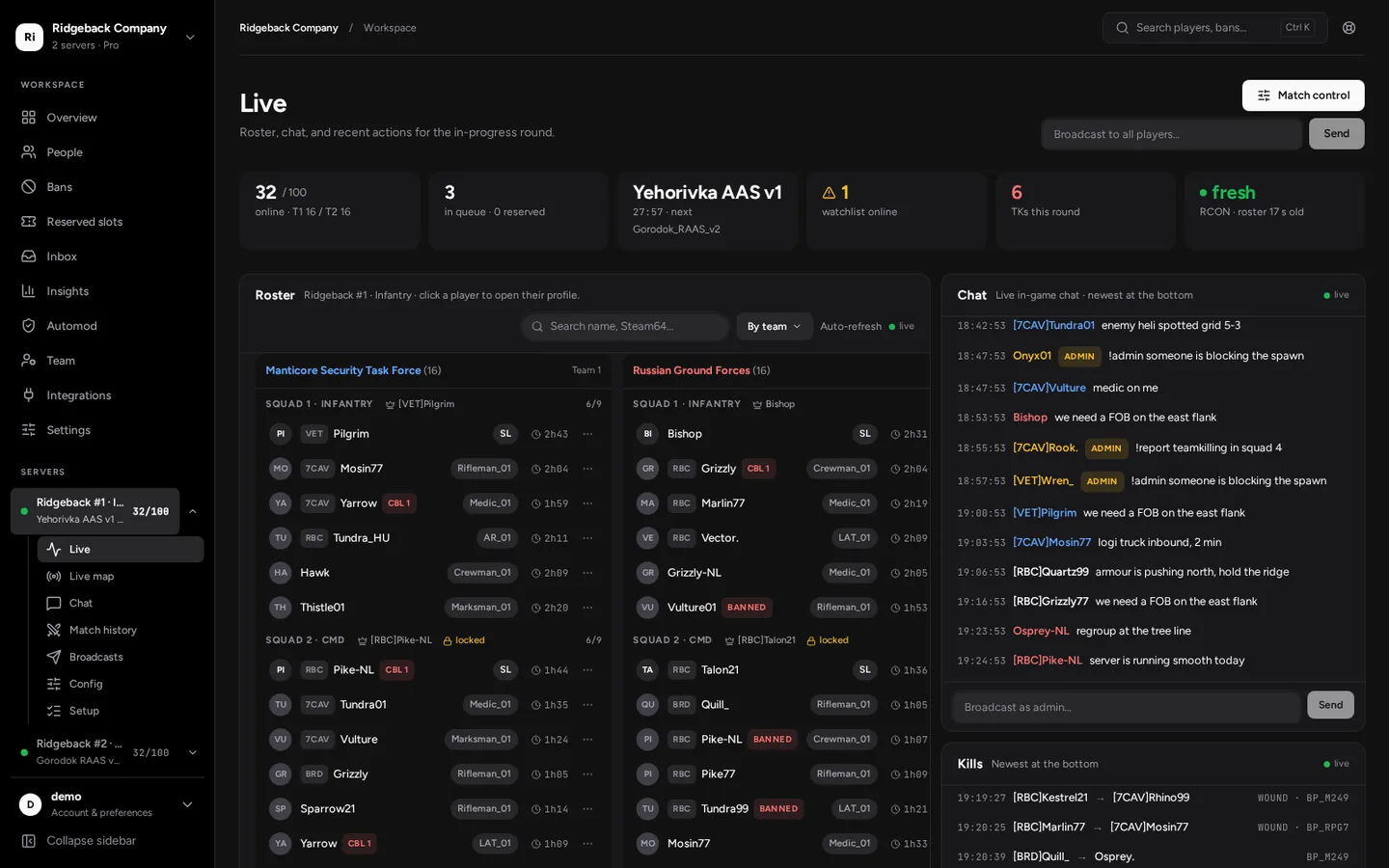Open the Inbox icon
The height and width of the screenshot is (868, 1389).
[x=29, y=257]
